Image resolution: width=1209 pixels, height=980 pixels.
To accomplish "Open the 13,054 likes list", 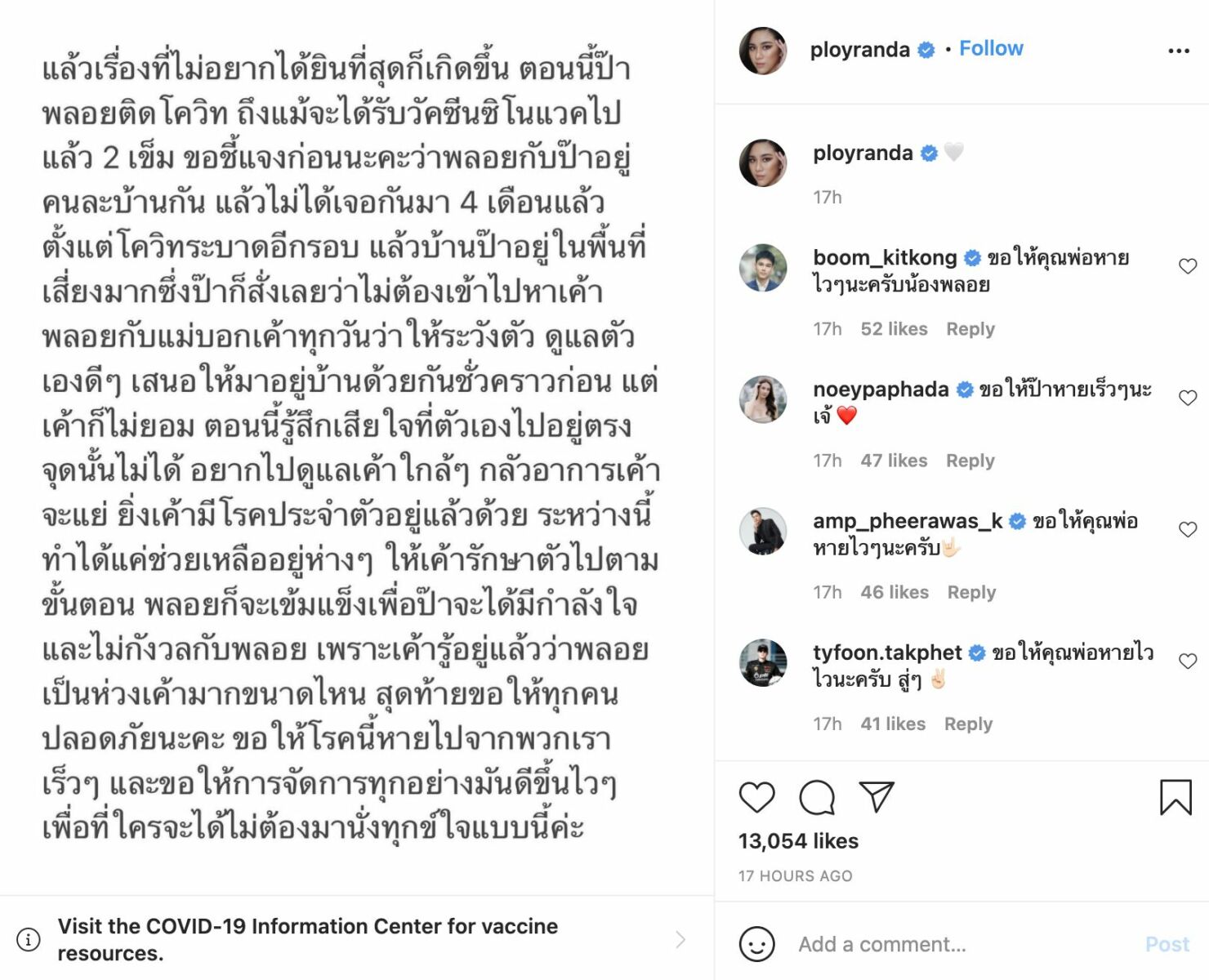I will pos(798,841).
